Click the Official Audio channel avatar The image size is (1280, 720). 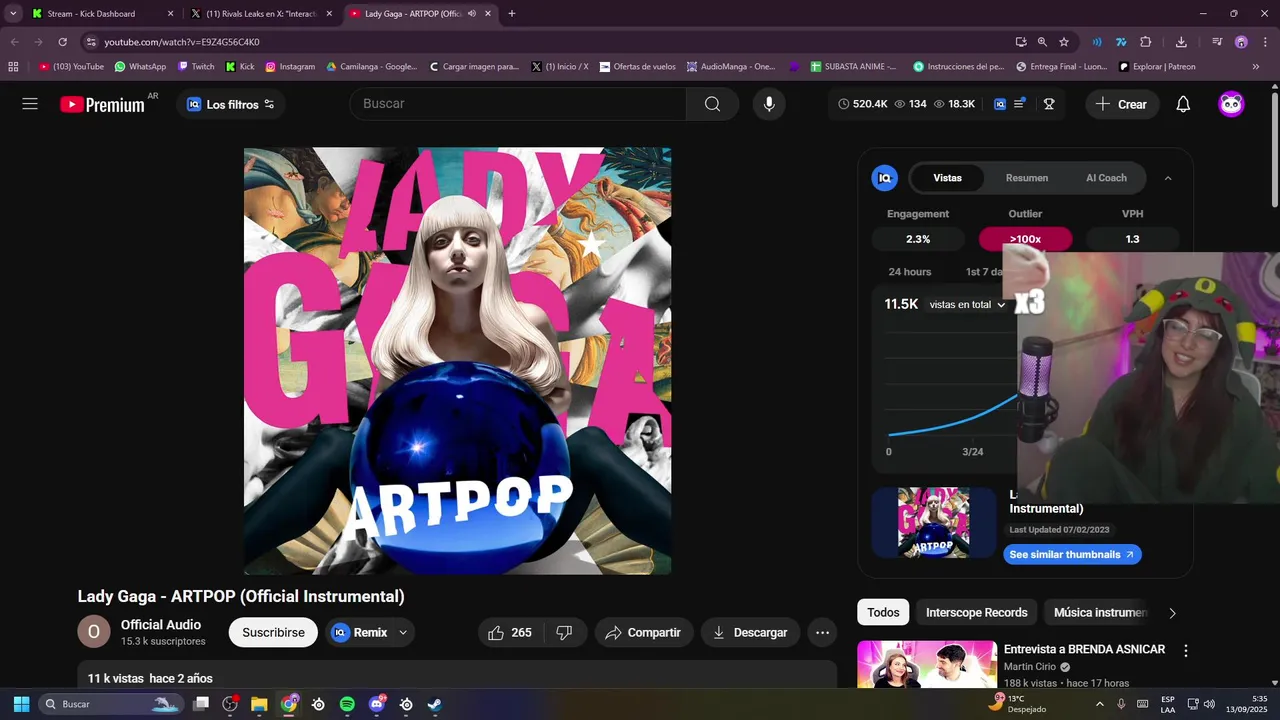tap(94, 632)
